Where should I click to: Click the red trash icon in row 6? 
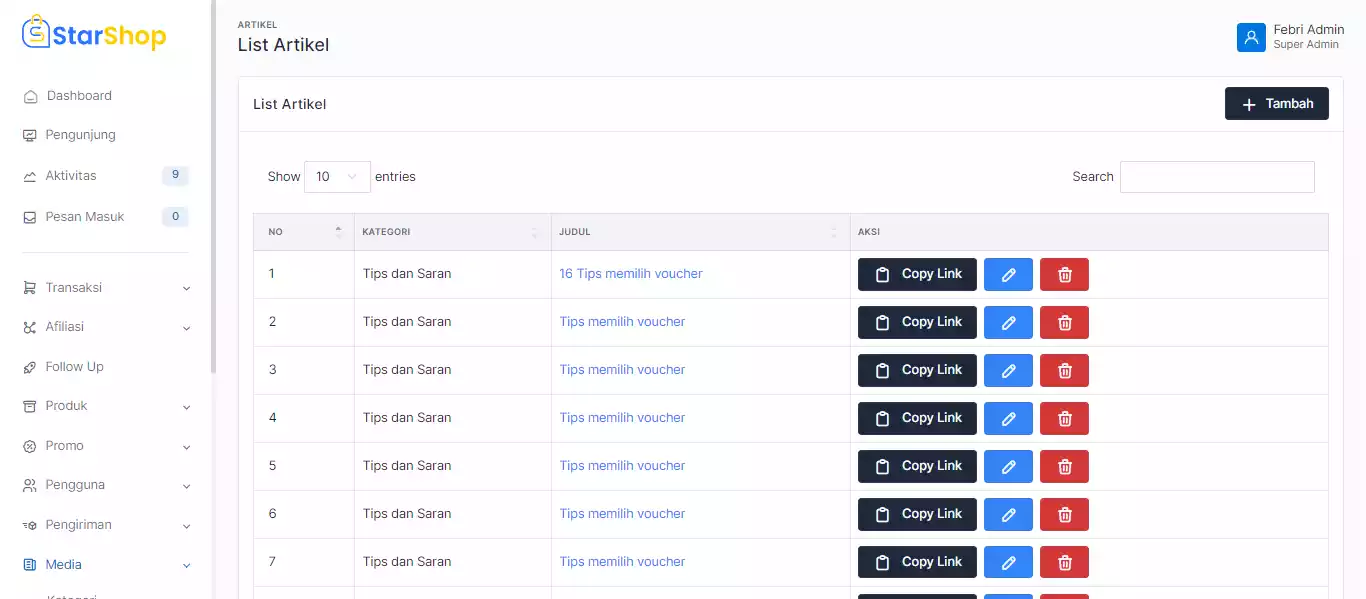pyautogui.click(x=1064, y=515)
